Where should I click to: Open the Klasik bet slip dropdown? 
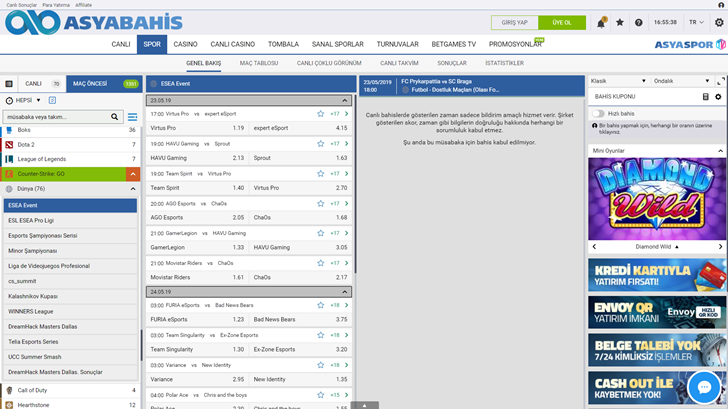(618, 81)
